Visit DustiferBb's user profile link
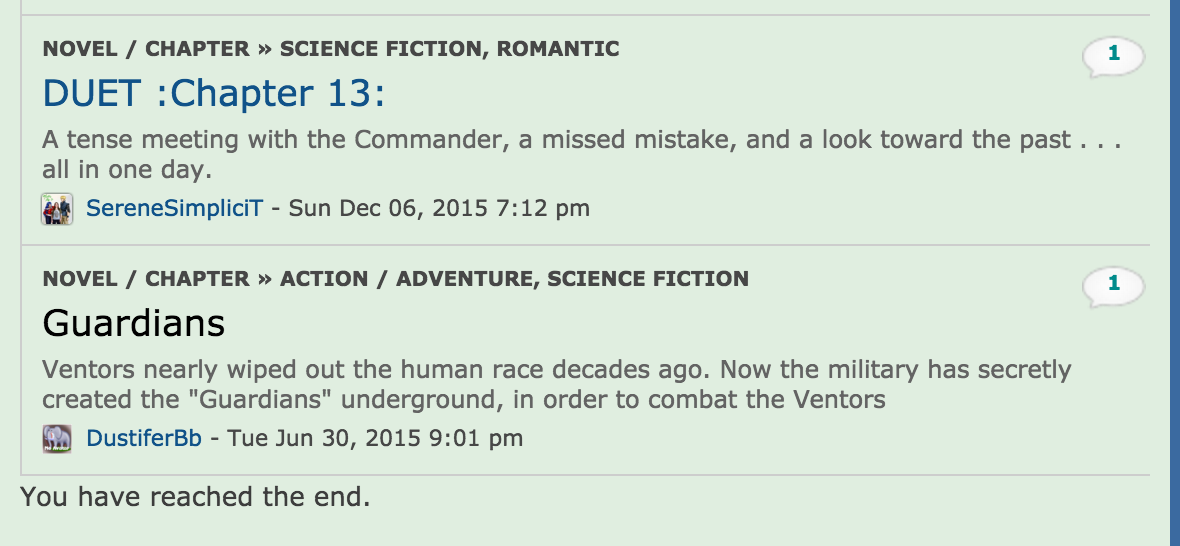The height and width of the screenshot is (546, 1180). [x=144, y=438]
